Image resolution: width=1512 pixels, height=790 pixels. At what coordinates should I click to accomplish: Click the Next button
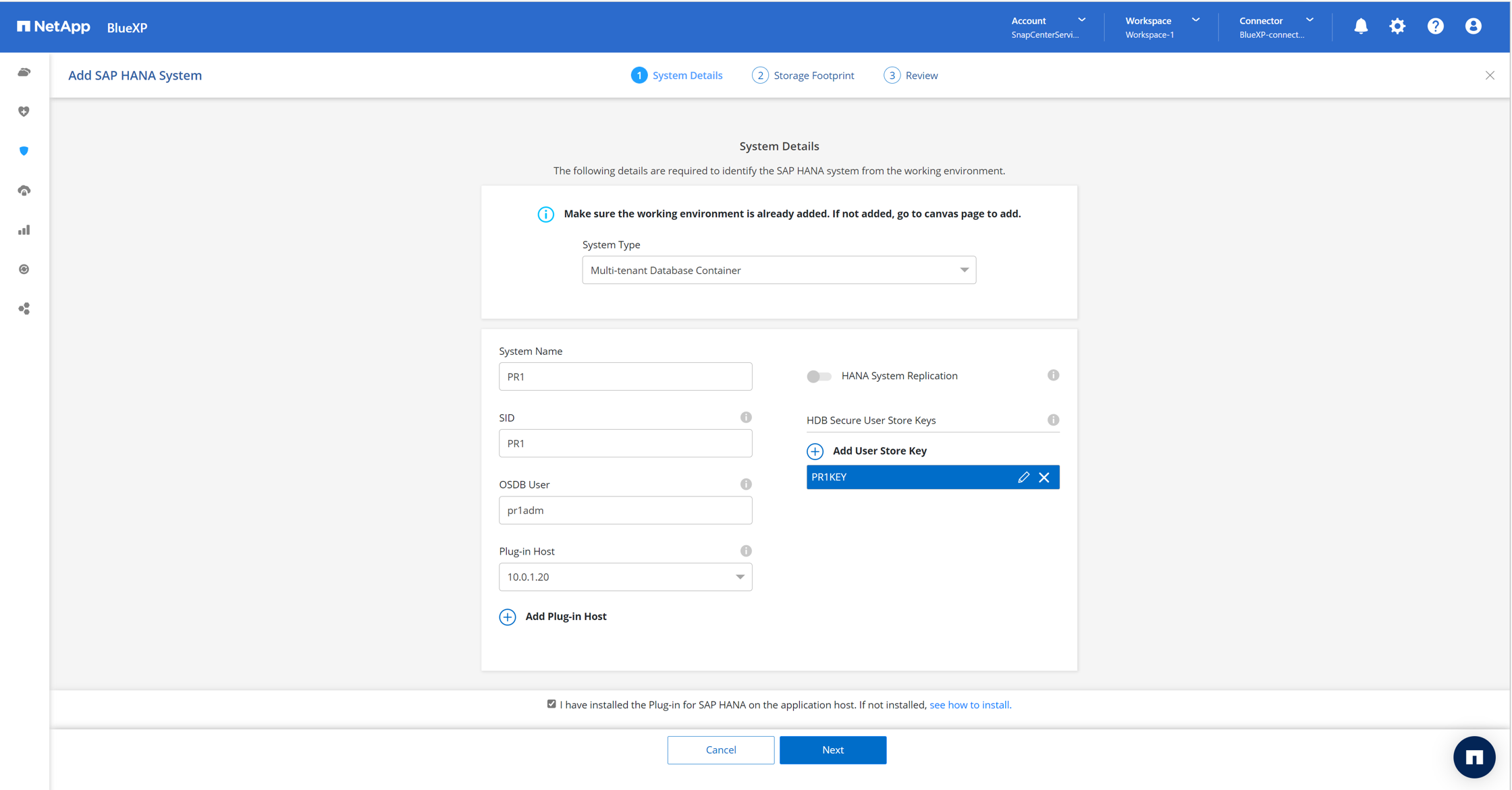click(832, 750)
